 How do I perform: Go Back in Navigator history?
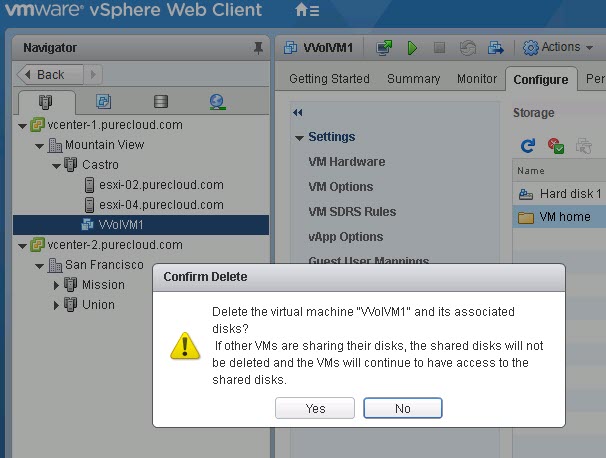tap(50, 75)
